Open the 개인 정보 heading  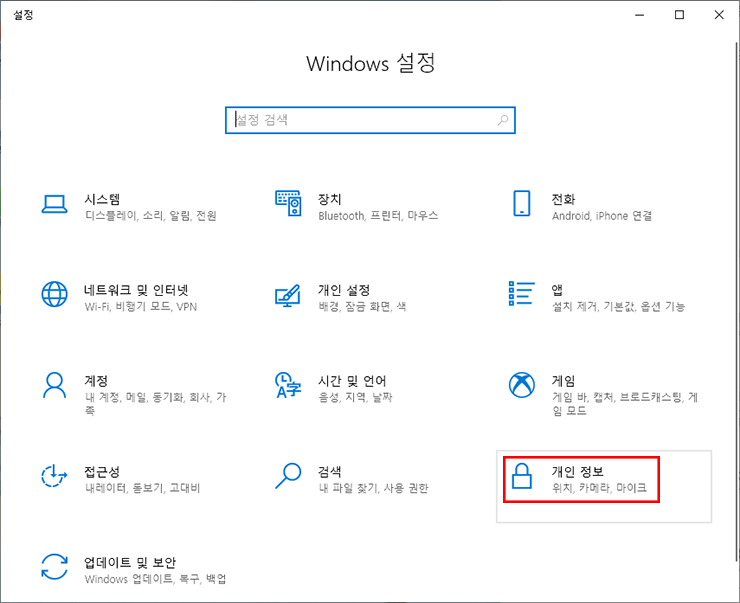click(578, 471)
